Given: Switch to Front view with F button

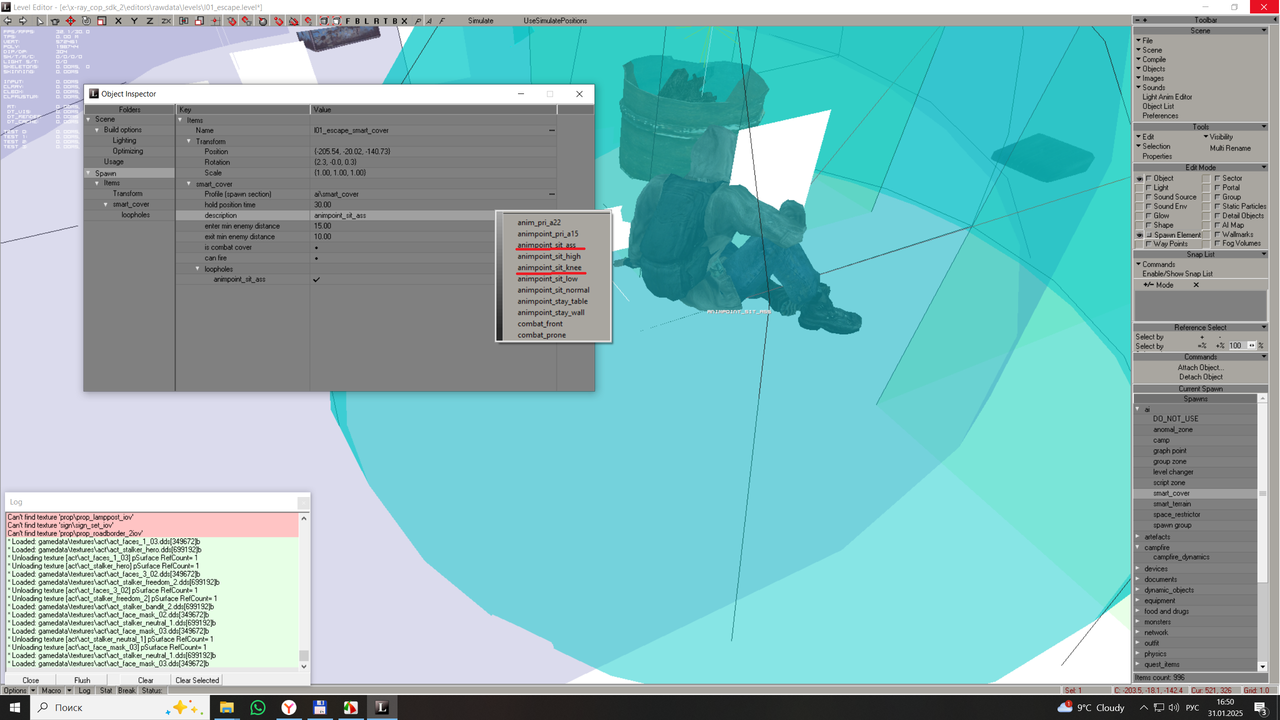Looking at the screenshot, I should pyautogui.click(x=348, y=21).
